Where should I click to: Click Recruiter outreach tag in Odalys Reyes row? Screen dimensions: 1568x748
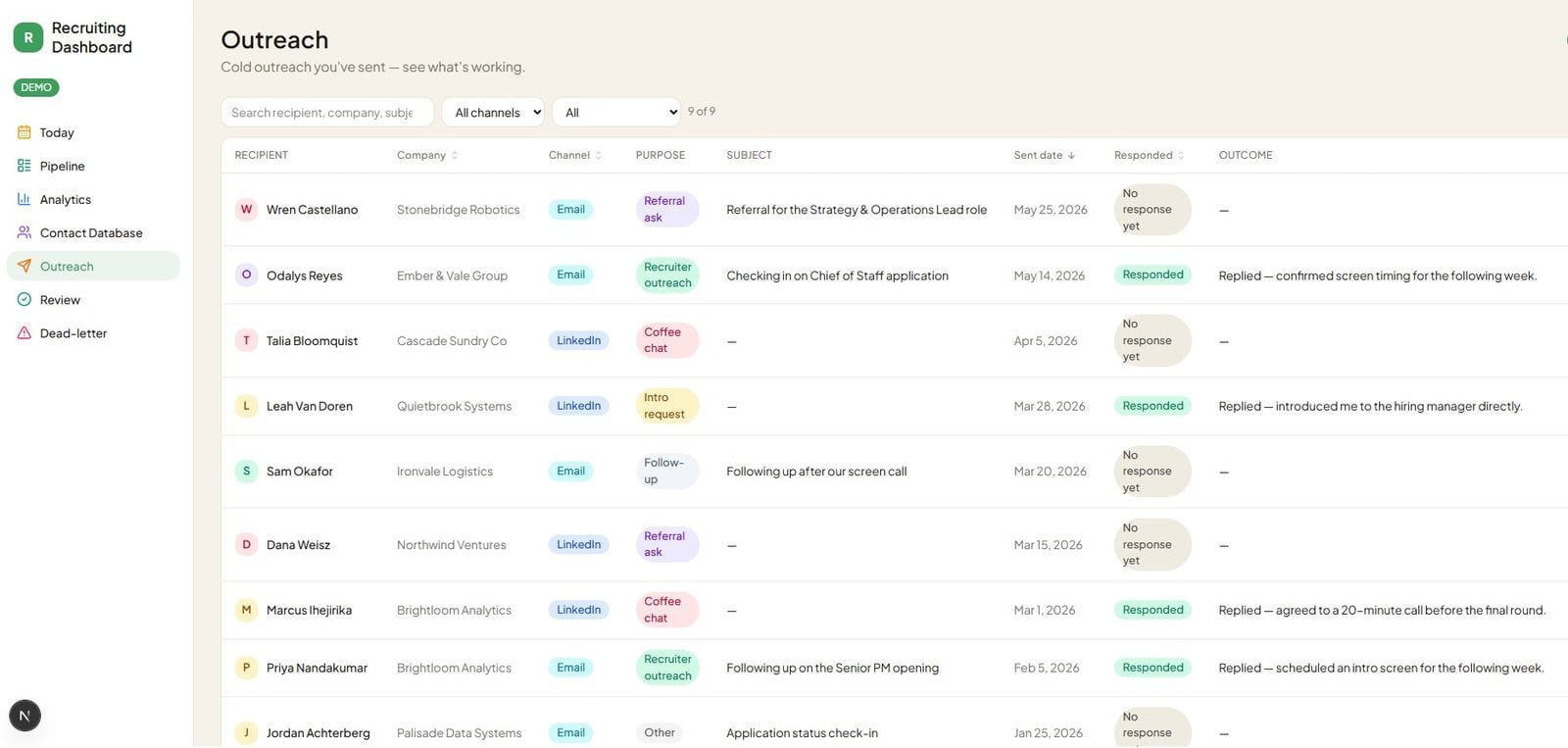667,274
